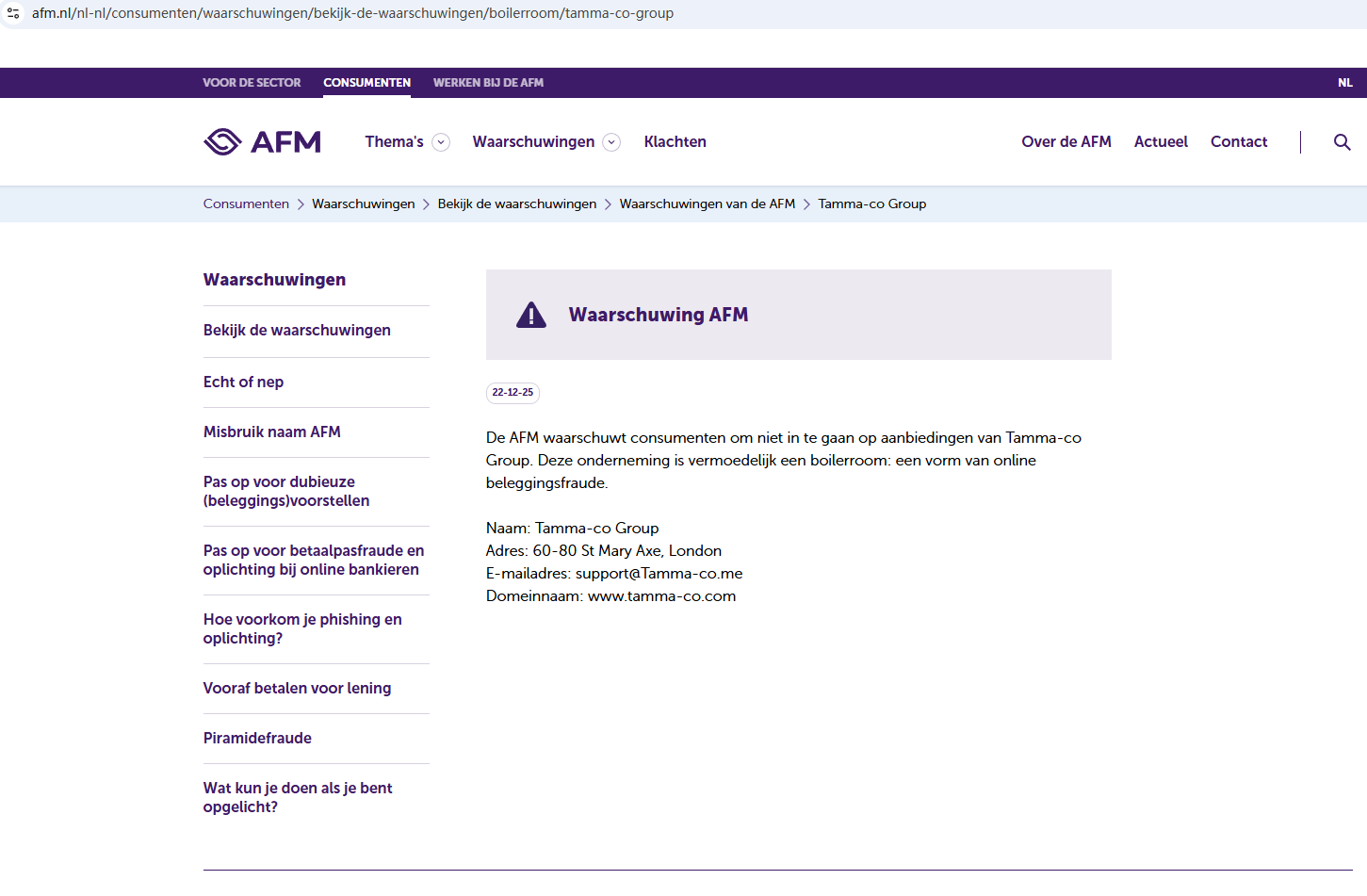Navigate to Consumenten breadcrumb
1367x896 pixels.
tap(246, 204)
